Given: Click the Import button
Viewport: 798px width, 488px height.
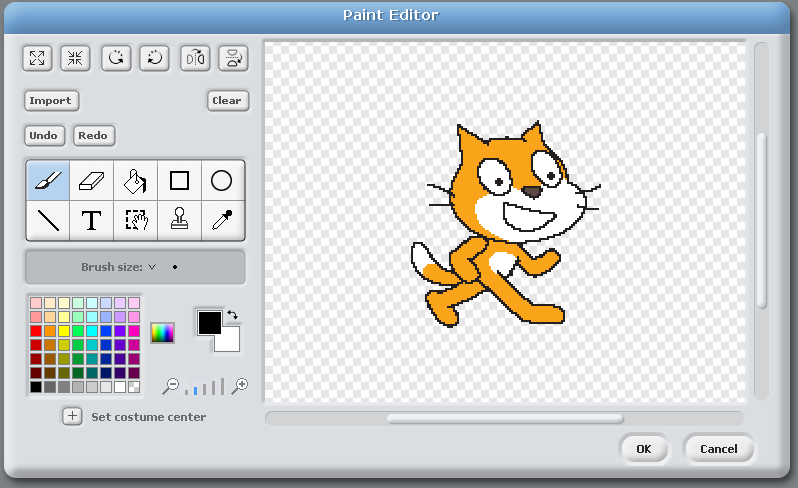Looking at the screenshot, I should pos(50,101).
